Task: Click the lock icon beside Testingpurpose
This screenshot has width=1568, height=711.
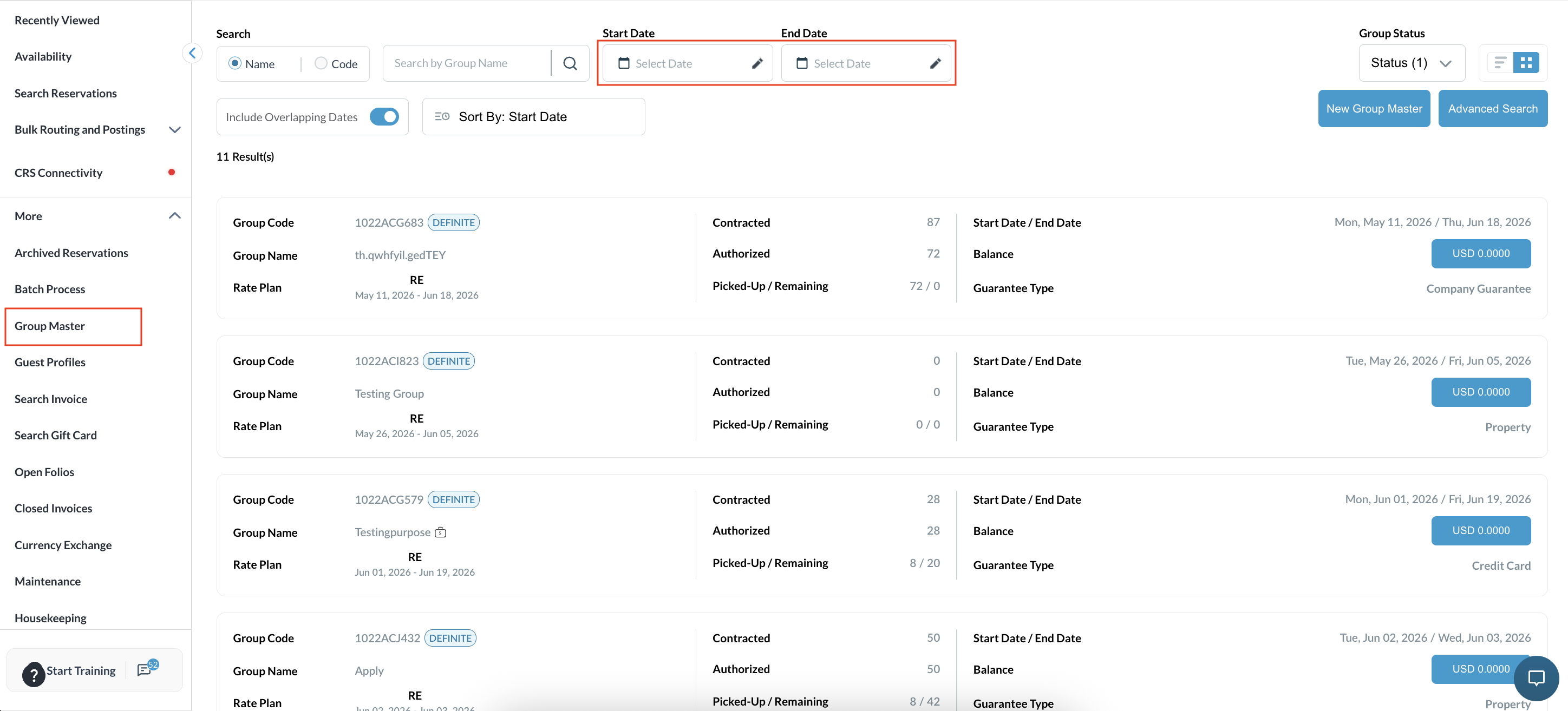Action: (x=441, y=533)
